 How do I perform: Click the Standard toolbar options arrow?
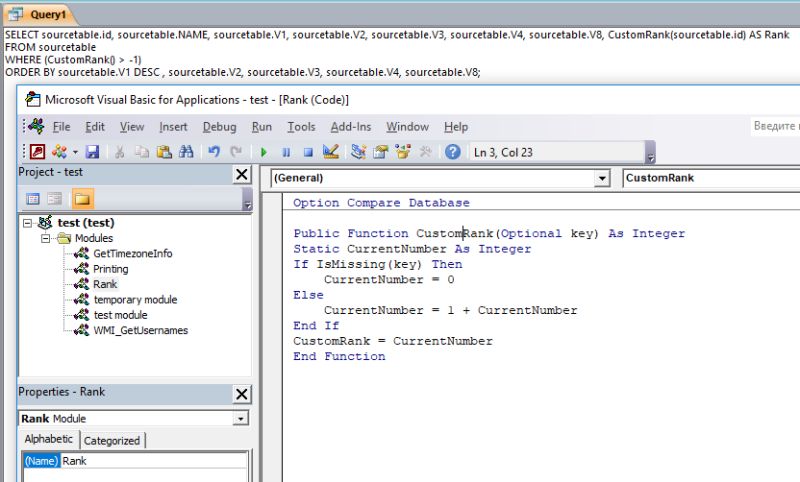(x=650, y=153)
